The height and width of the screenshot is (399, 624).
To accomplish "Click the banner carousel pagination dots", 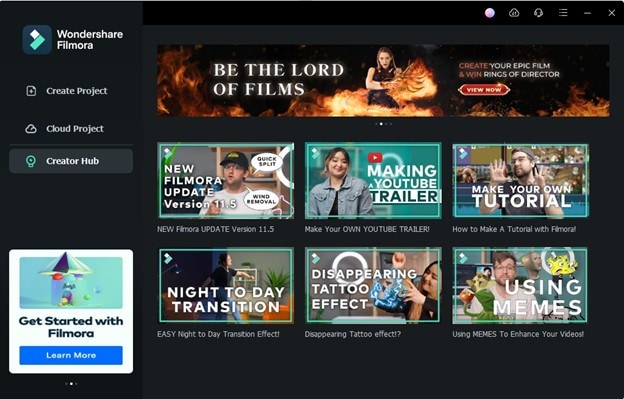I will tap(384, 124).
